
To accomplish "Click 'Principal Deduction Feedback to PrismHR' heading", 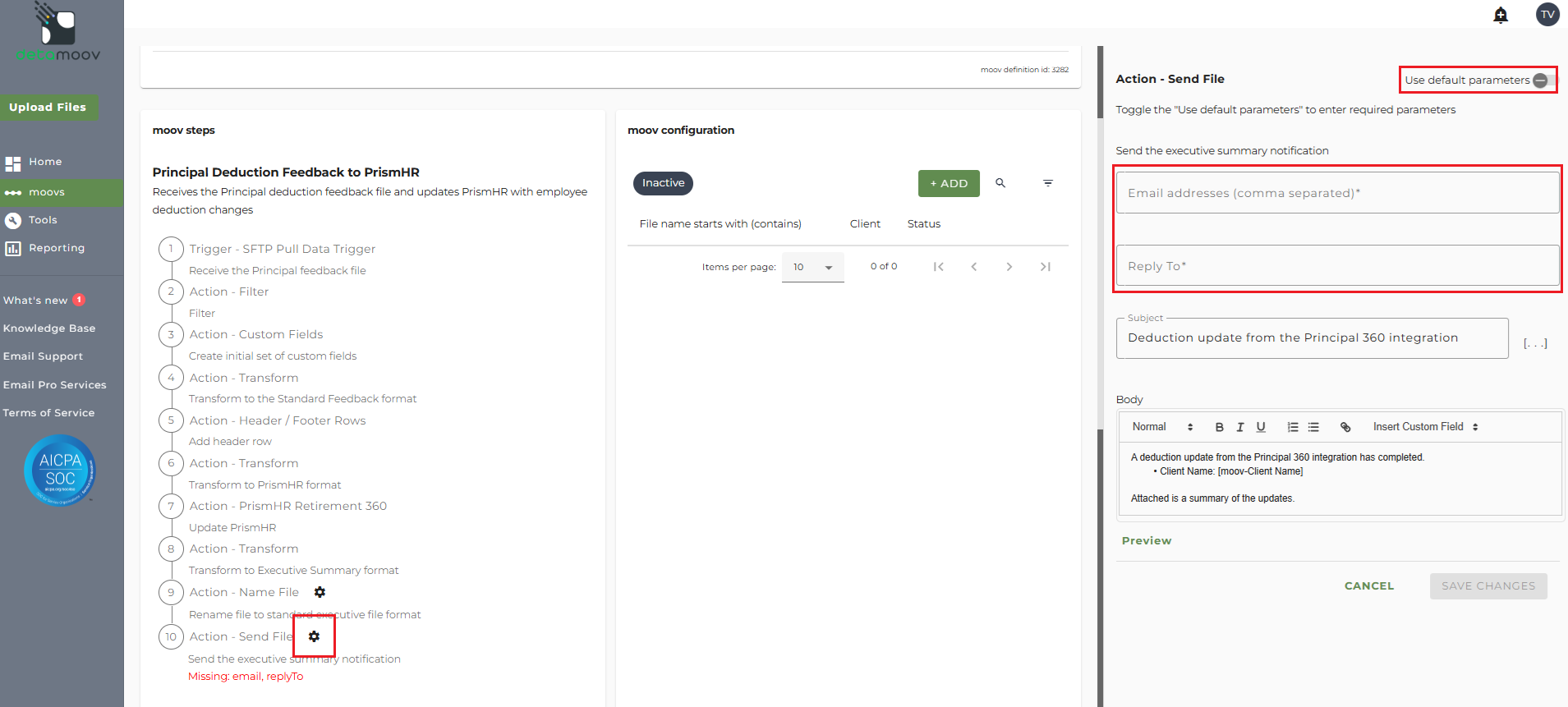I will pyautogui.click(x=286, y=172).
